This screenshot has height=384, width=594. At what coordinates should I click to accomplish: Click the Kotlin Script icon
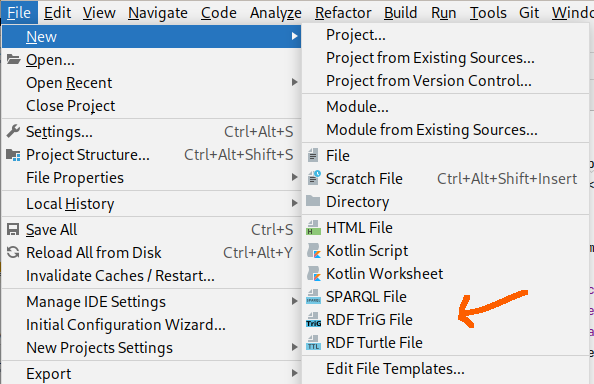point(314,251)
